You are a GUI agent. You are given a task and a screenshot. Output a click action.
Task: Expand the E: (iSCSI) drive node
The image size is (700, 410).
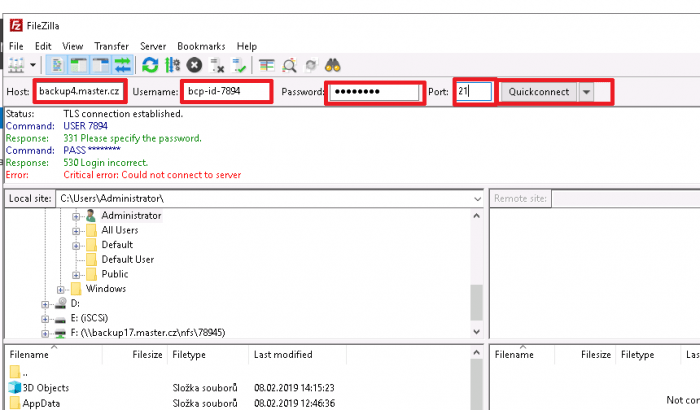pos(45,319)
